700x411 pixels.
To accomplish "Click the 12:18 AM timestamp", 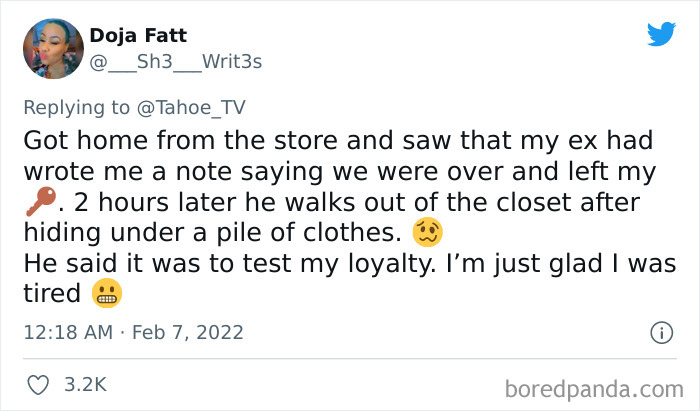I will pos(68,332).
